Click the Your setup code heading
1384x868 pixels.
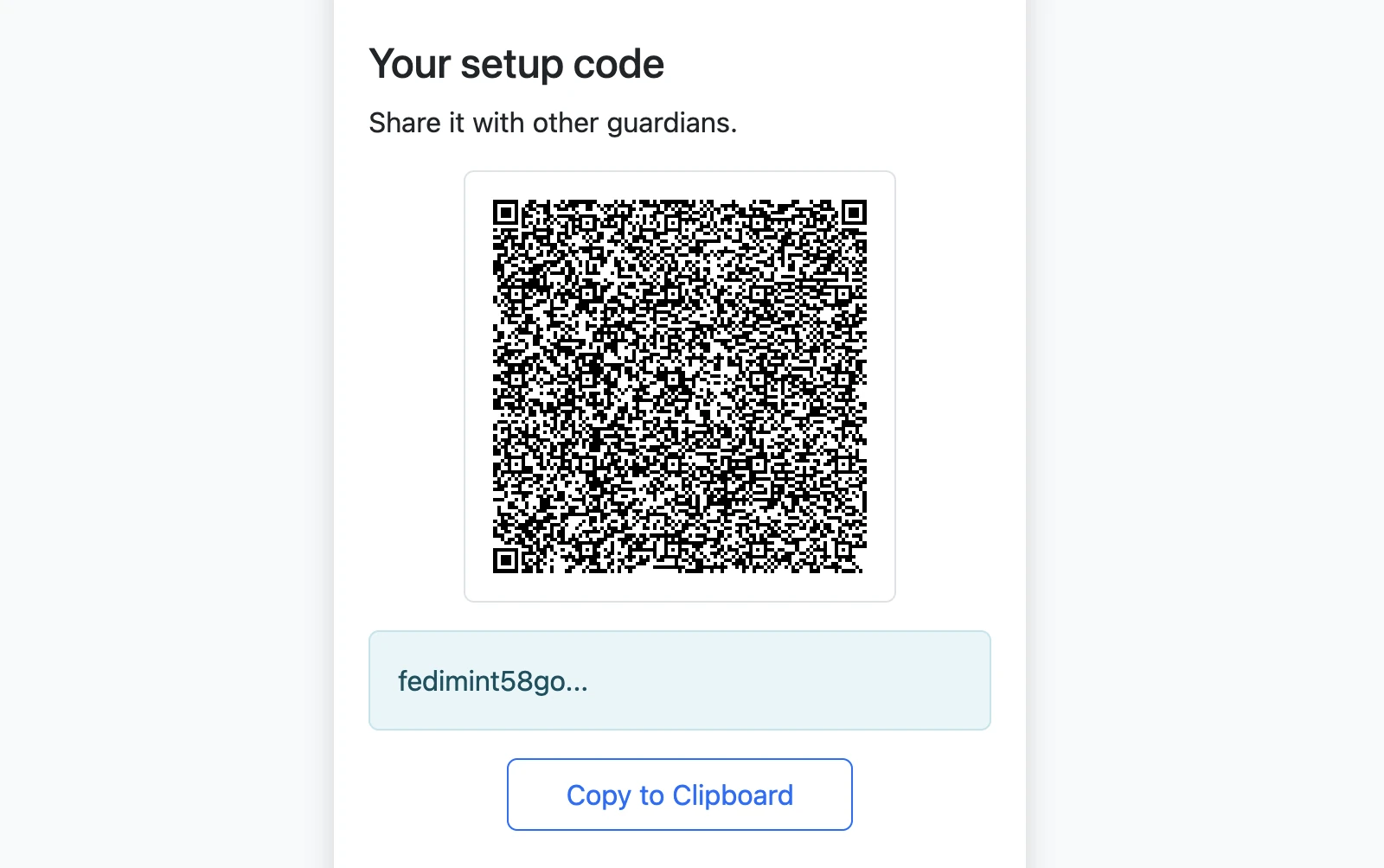516,62
